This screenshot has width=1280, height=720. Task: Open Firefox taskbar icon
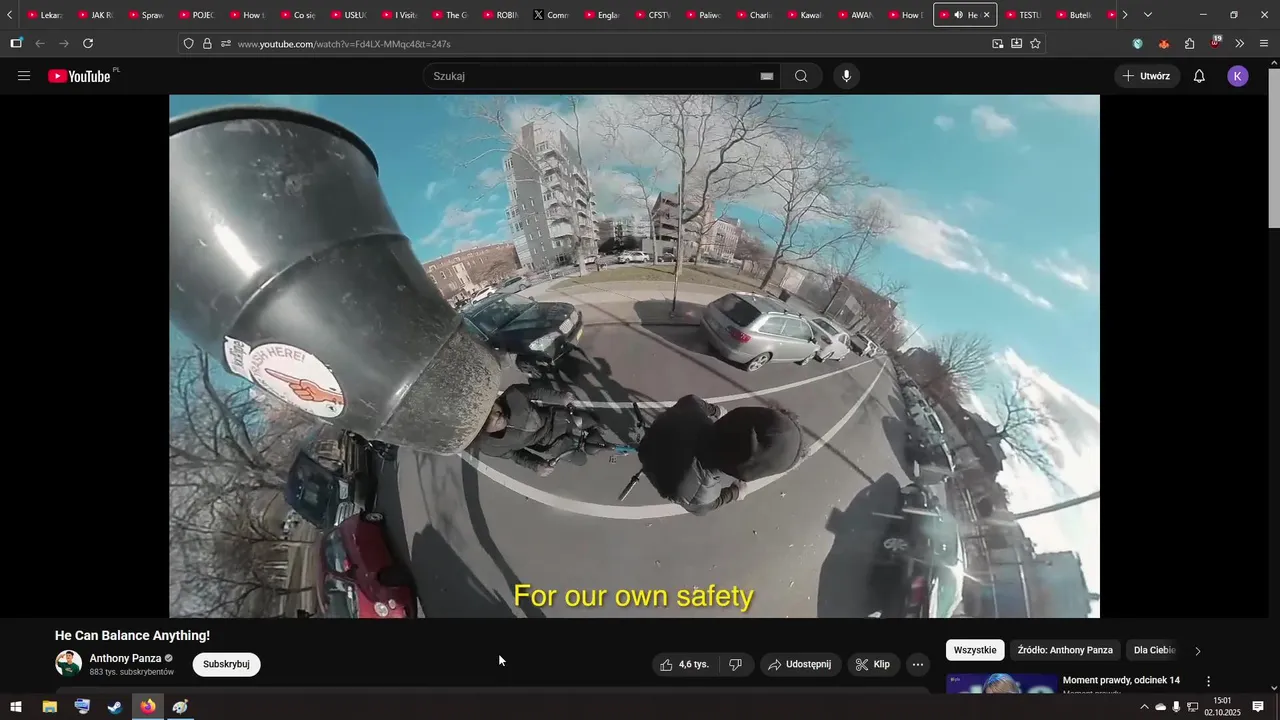148,707
